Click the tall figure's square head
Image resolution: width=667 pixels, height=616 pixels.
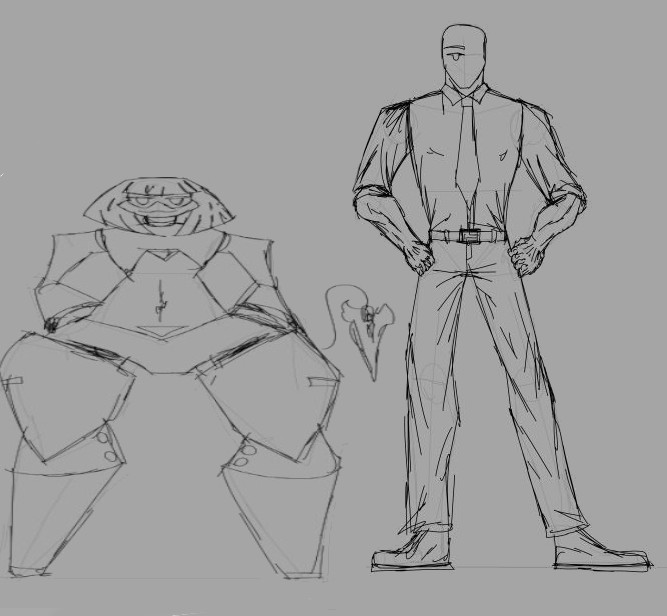tap(464, 54)
